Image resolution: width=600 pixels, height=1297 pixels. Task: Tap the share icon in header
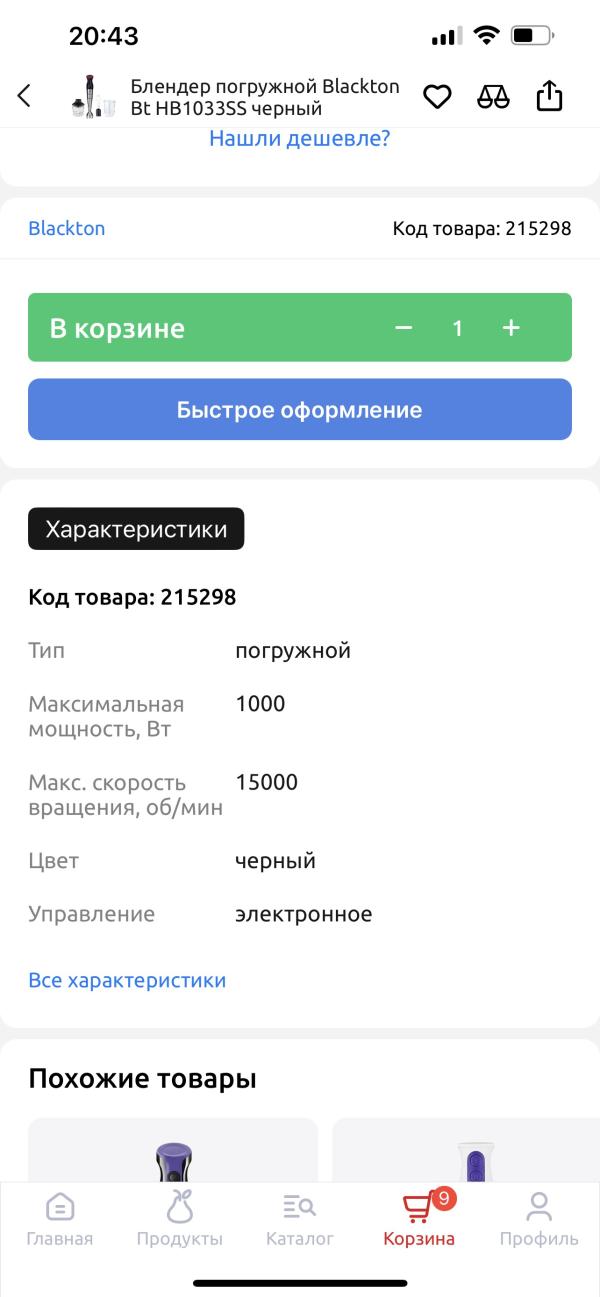pos(549,96)
